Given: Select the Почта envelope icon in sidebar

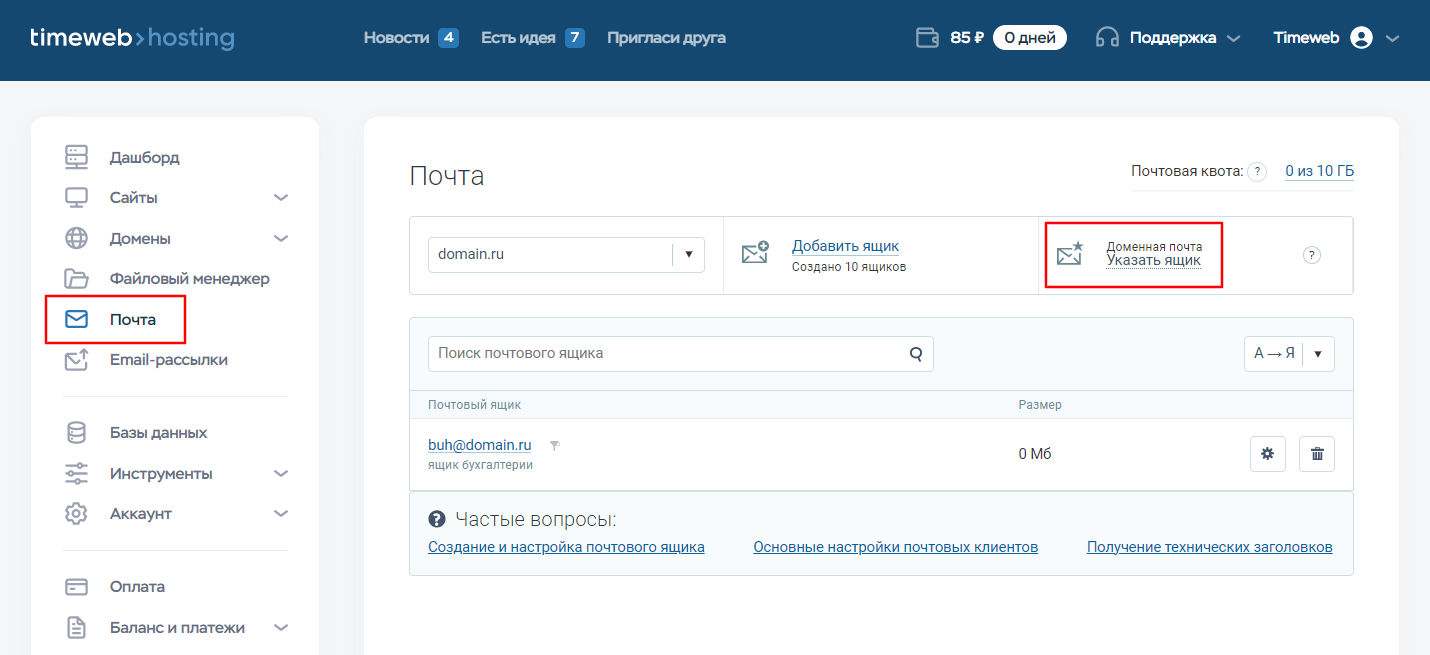Looking at the screenshot, I should coord(75,319).
